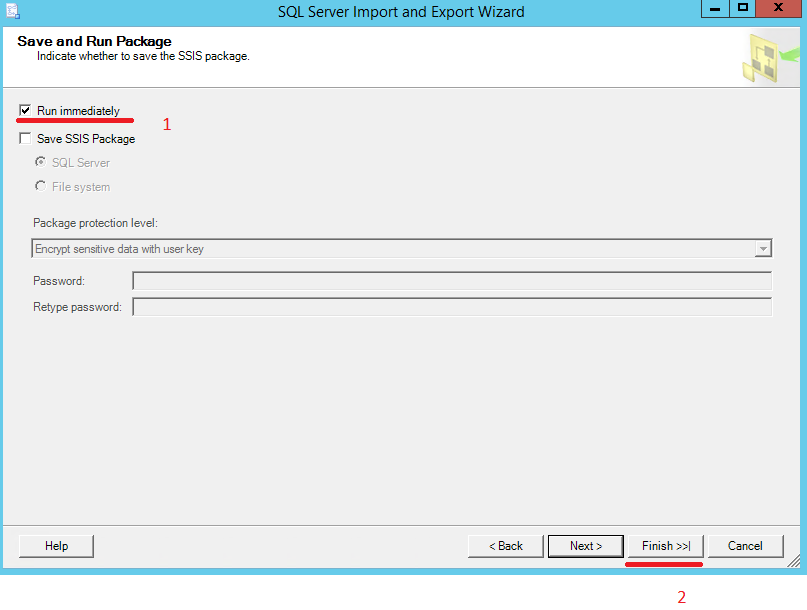Click the dropdown arrow next to encryption setting

[x=763, y=248]
